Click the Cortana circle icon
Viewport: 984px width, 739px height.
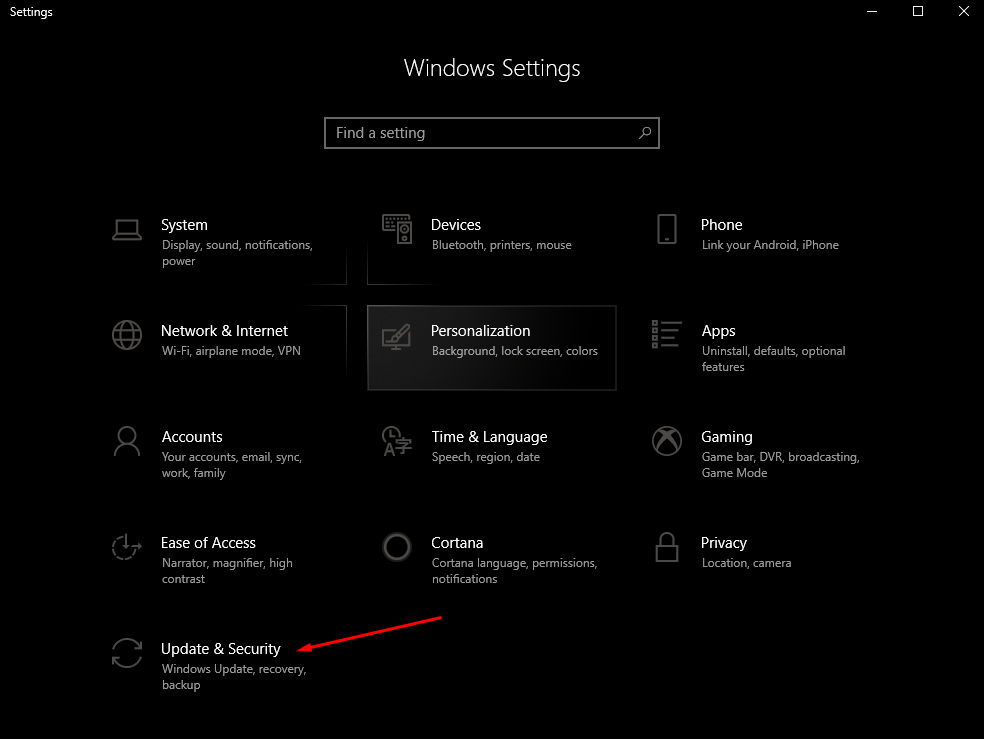point(397,547)
